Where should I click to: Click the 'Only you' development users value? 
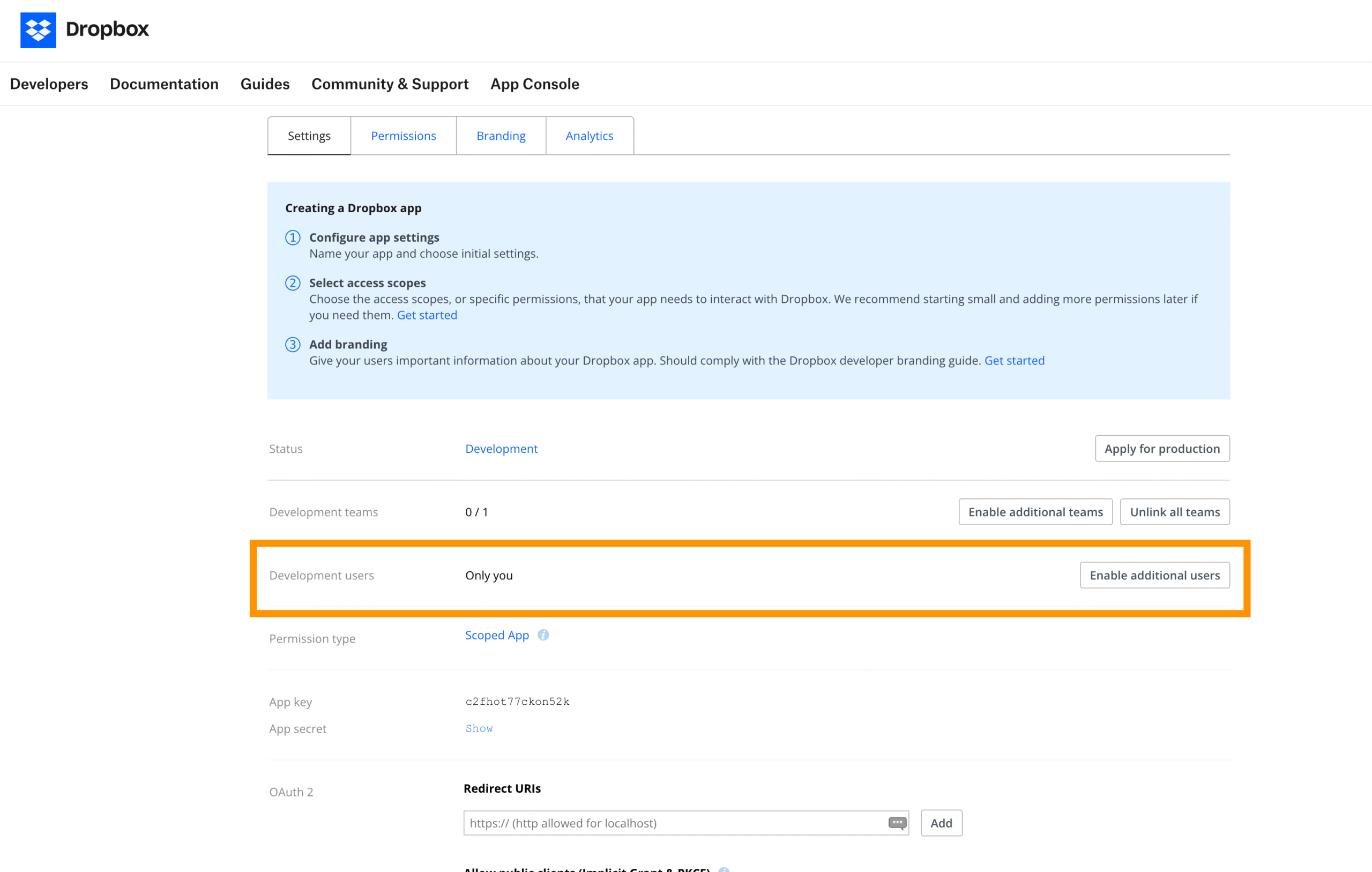point(489,575)
